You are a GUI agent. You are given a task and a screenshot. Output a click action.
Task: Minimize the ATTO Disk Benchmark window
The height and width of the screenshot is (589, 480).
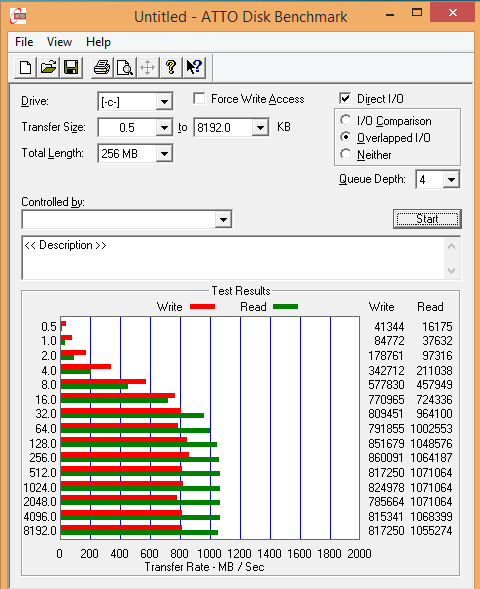(390, 15)
